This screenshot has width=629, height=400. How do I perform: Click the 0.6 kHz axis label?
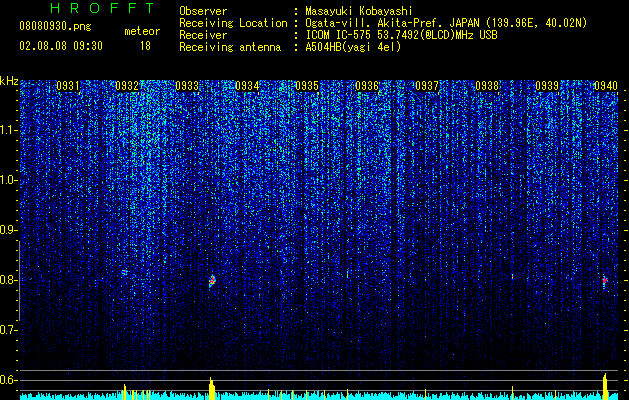pos(7,380)
